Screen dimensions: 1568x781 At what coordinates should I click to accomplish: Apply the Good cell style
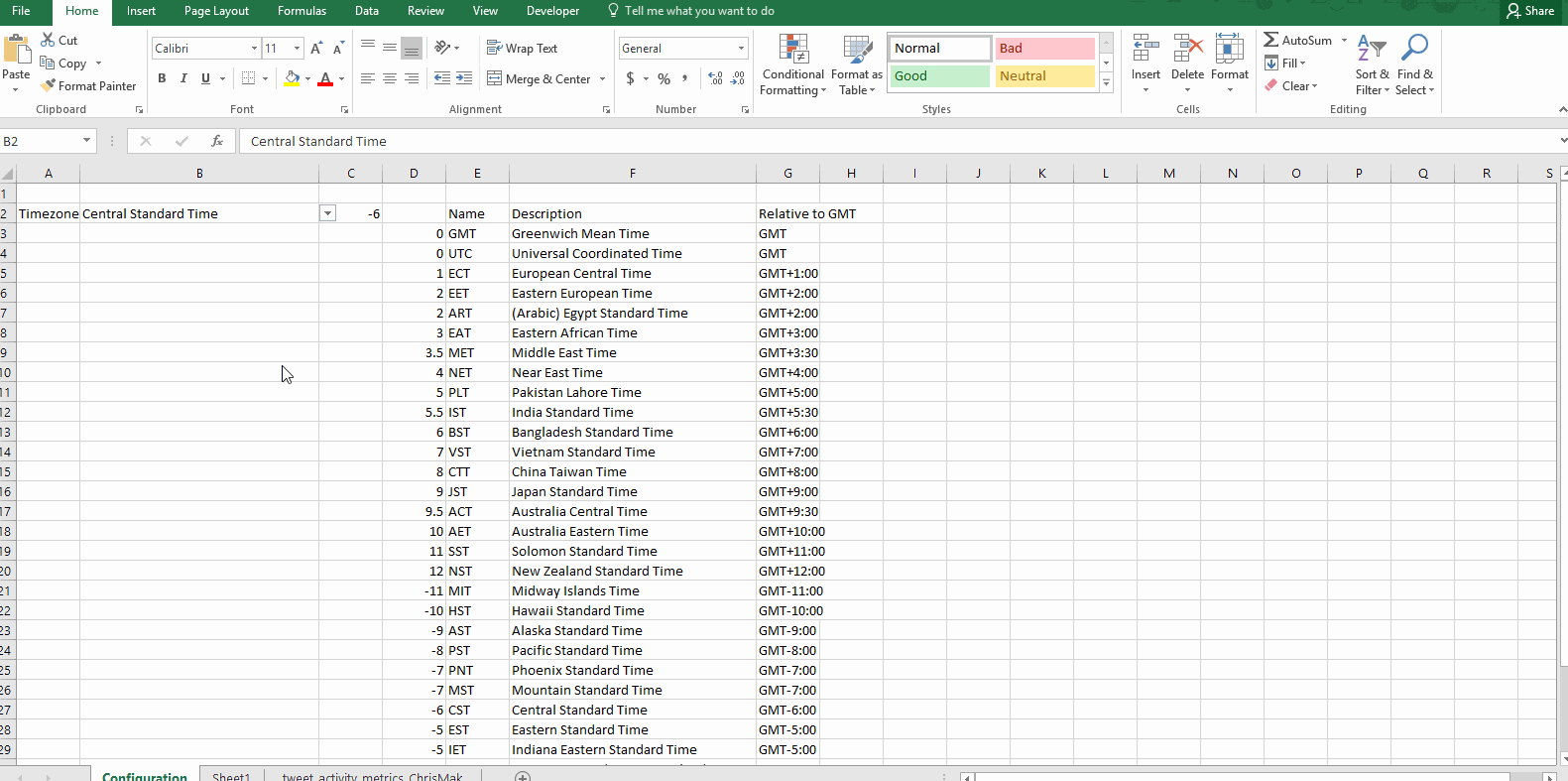(x=939, y=75)
